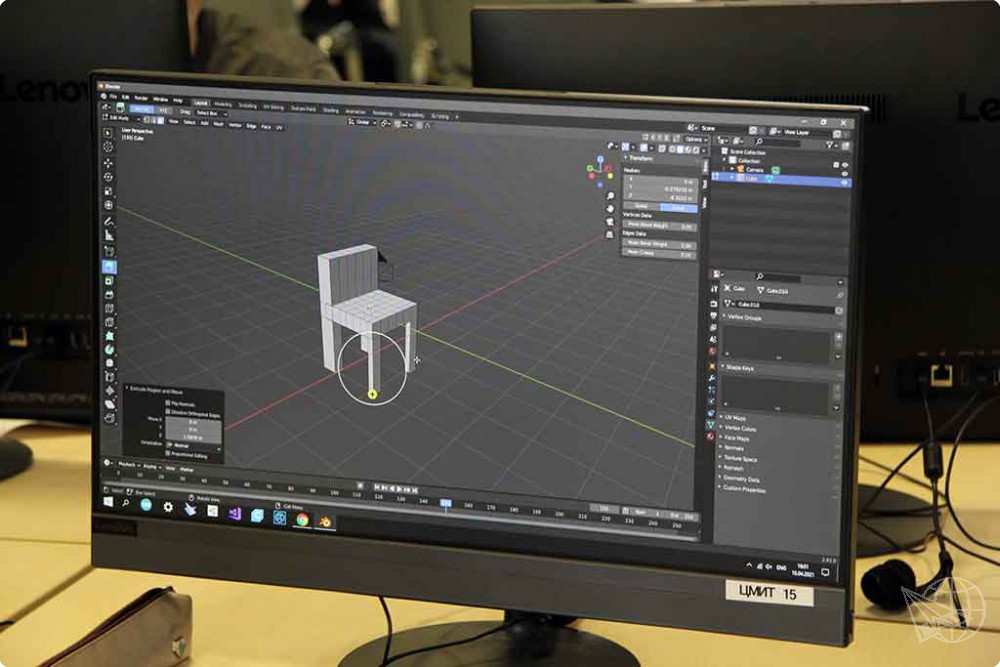Image resolution: width=1000 pixels, height=667 pixels.
Task: Expand the UV Maps panel
Action: [734, 418]
